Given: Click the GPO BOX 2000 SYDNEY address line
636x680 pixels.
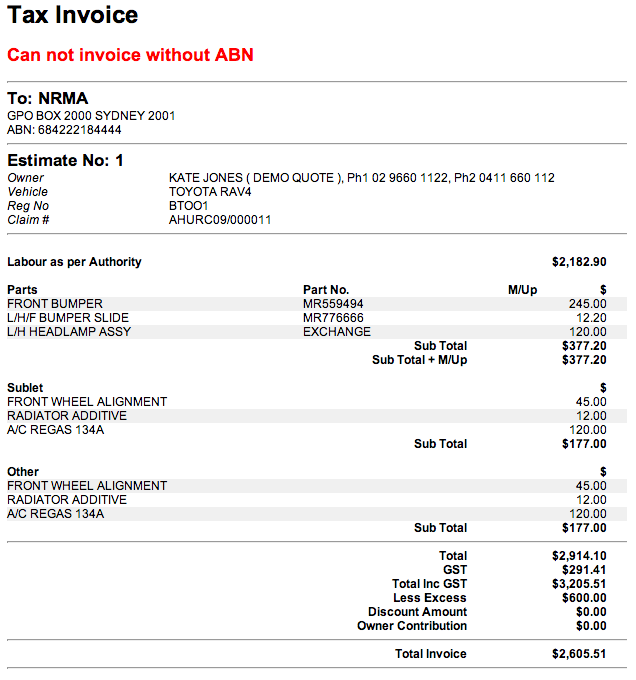Looking at the screenshot, I should coord(91,116).
